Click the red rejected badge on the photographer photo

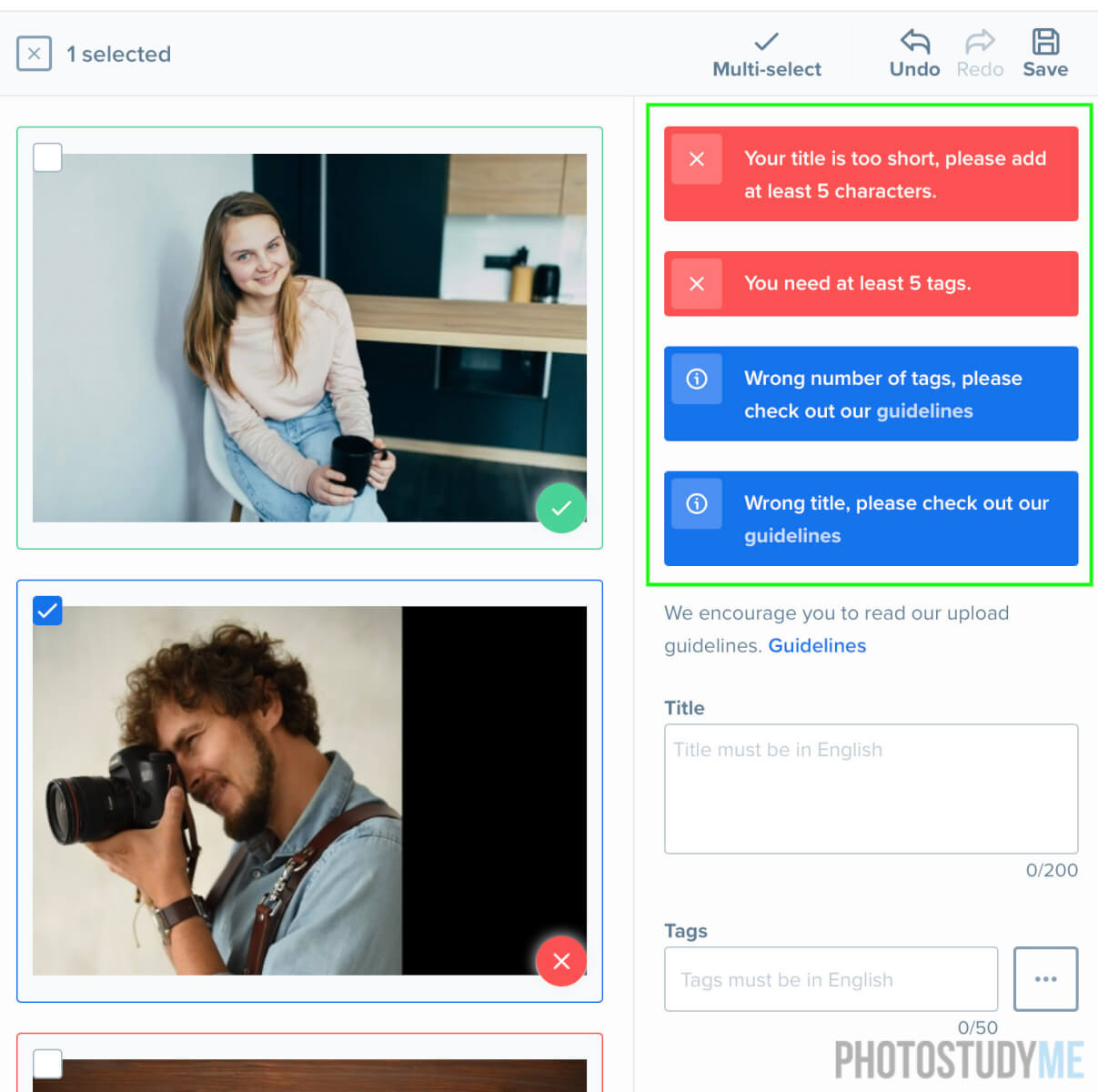click(561, 961)
